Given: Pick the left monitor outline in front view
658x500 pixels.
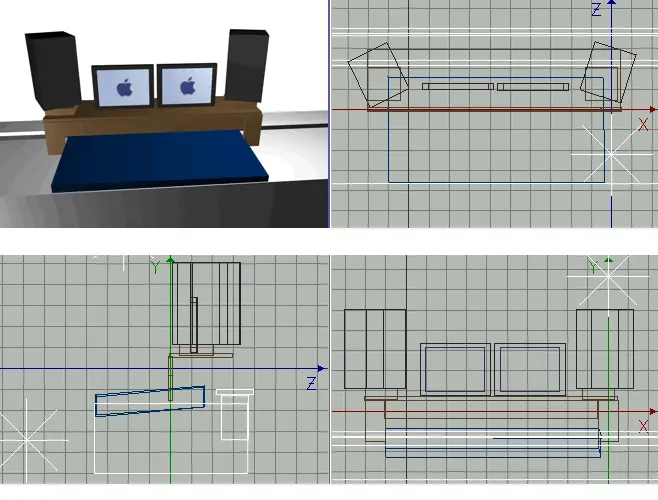Looking at the screenshot, I should [455, 369].
